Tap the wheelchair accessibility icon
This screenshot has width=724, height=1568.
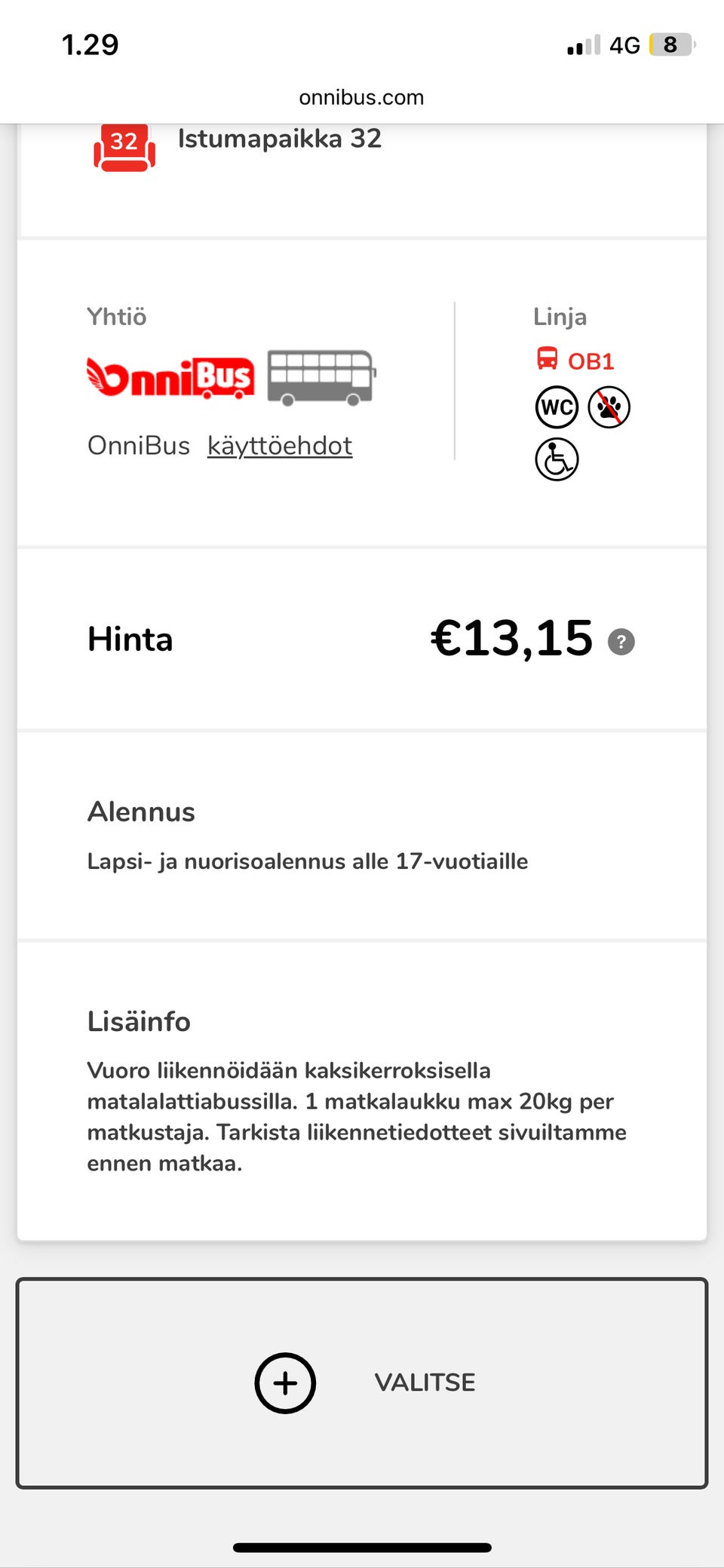click(557, 459)
